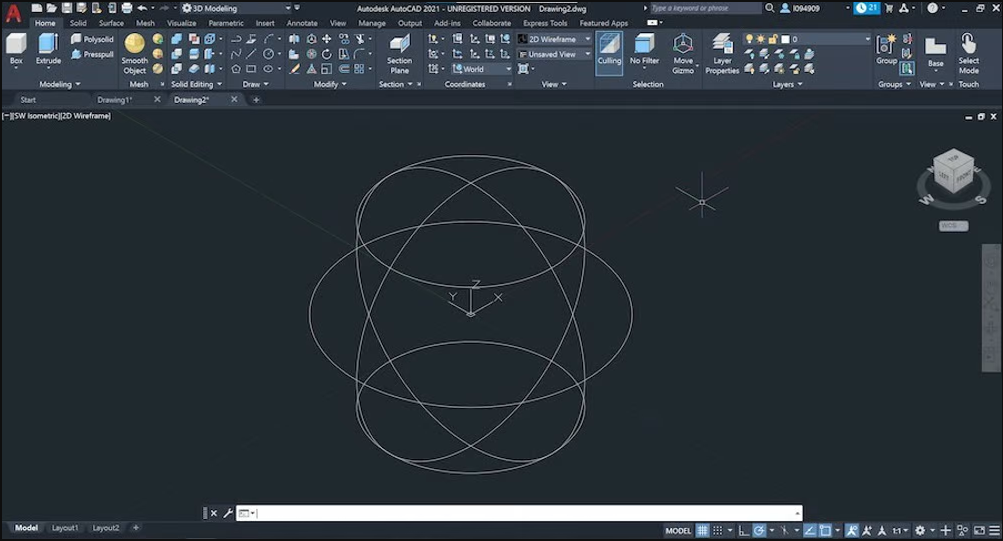
Task: Open the Solid ribbon tab
Action: (x=78, y=23)
